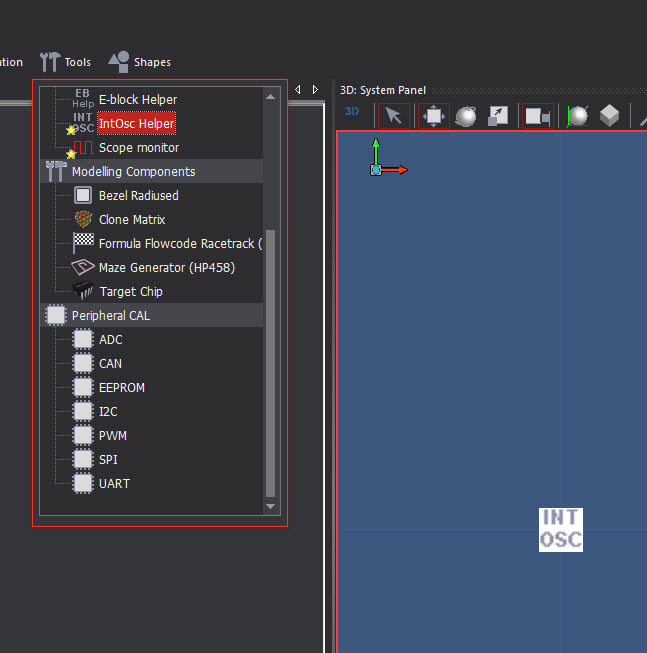Click the chip icon beside UART
647x653 pixels.
tap(83, 483)
